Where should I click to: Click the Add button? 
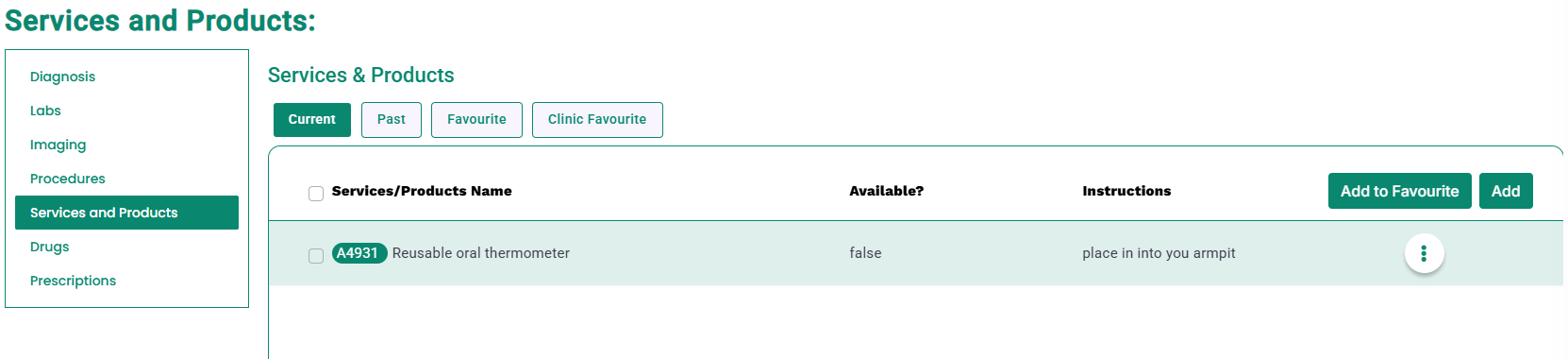[x=1506, y=191]
